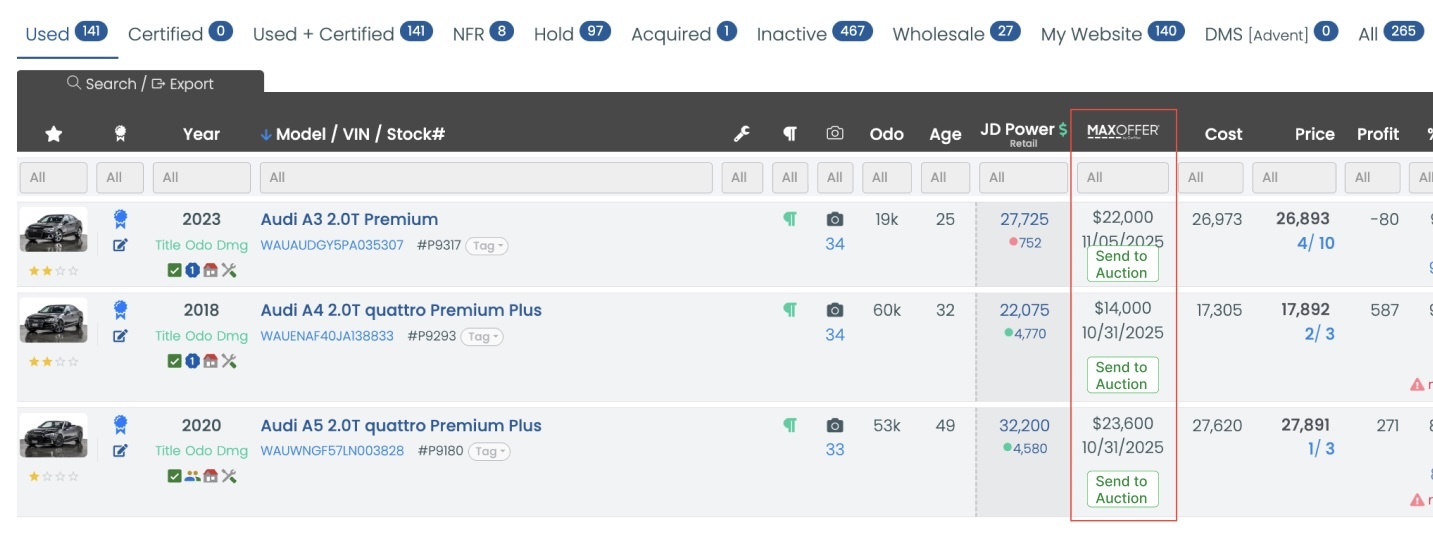Click the red warning triangle on Audi A5 row
Image resolution: width=1433 pixels, height=548 pixels.
(x=1417, y=499)
